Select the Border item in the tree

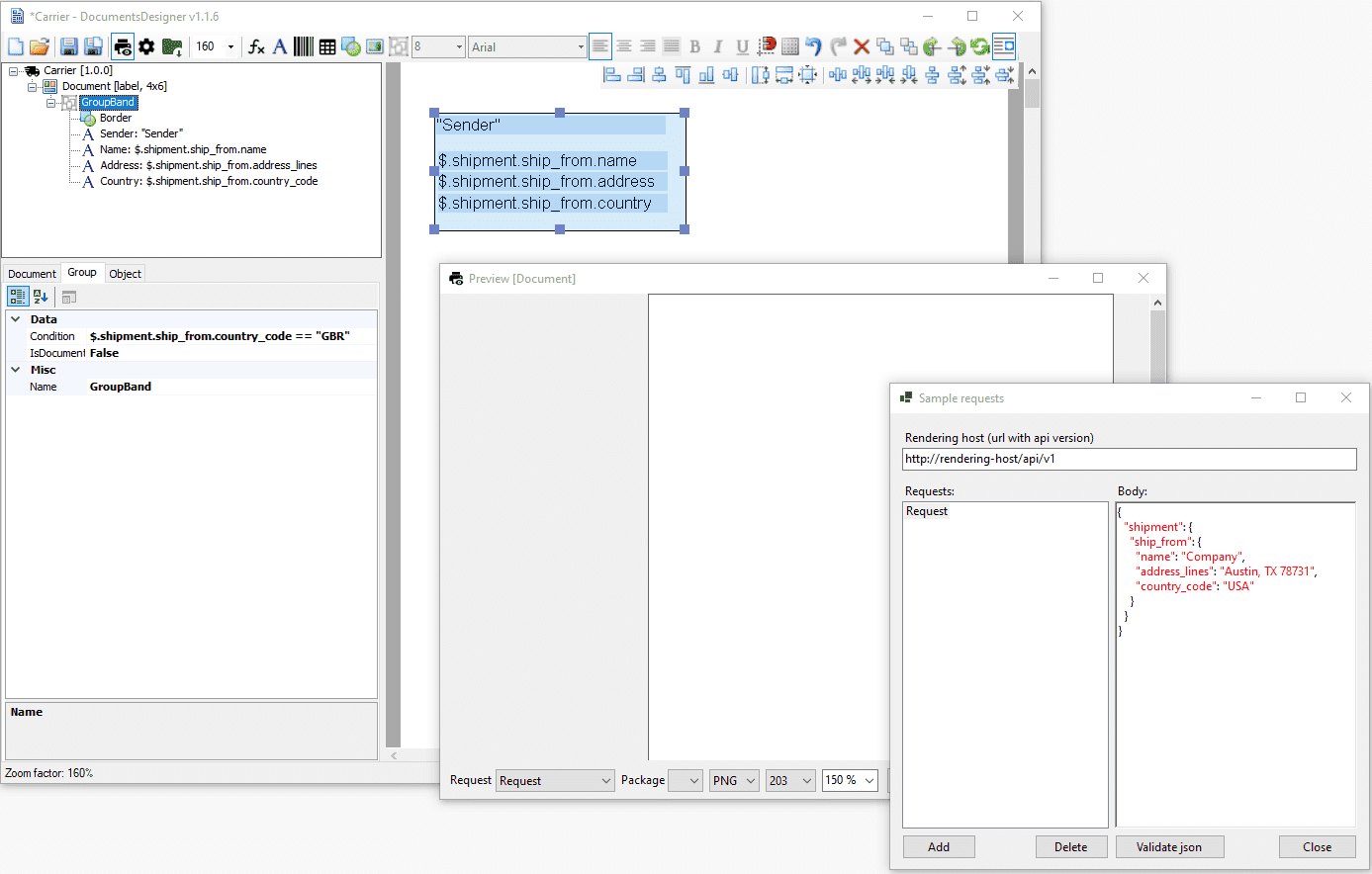coord(116,118)
